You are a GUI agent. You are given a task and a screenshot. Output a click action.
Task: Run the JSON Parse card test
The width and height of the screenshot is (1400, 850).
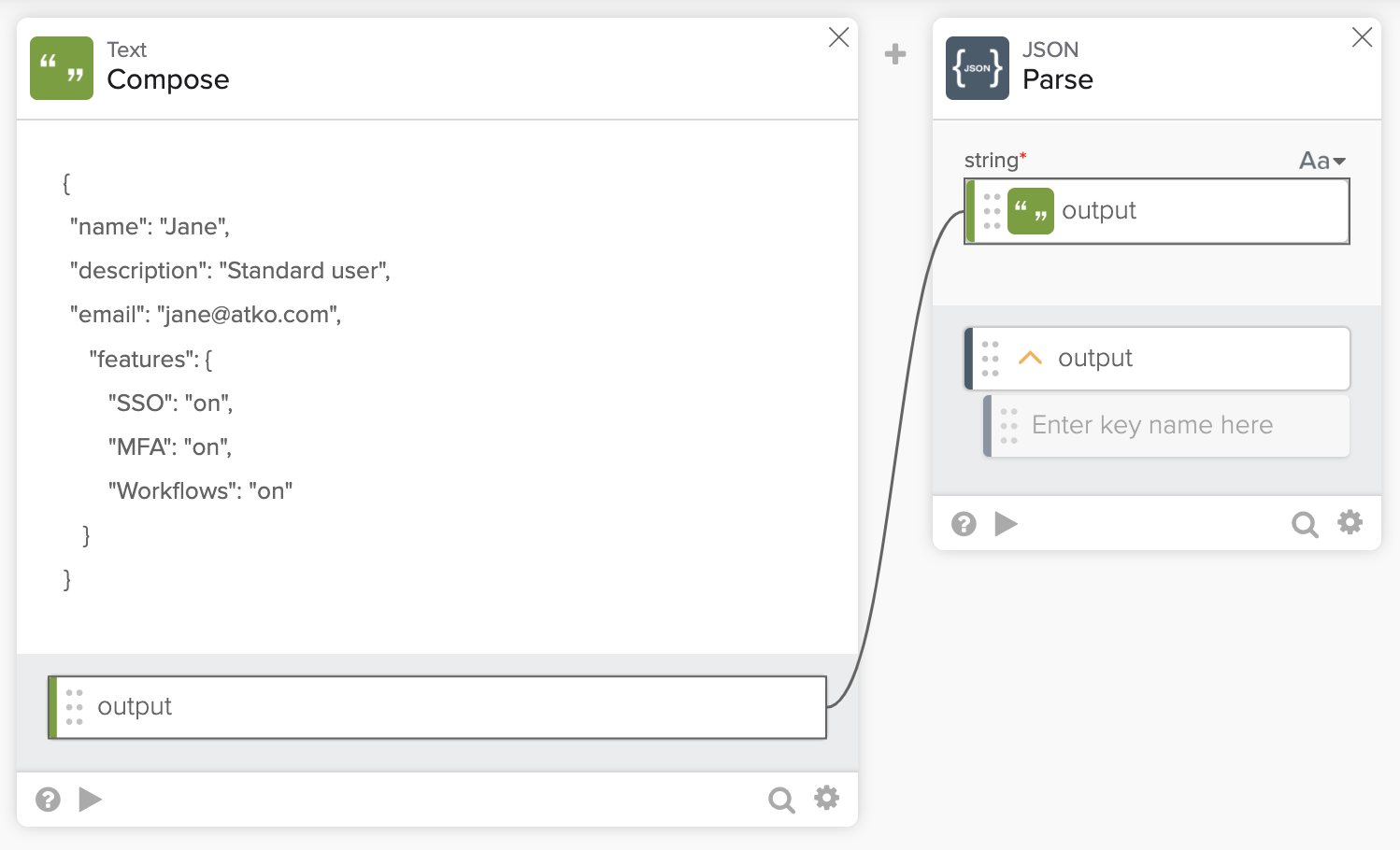(1006, 524)
